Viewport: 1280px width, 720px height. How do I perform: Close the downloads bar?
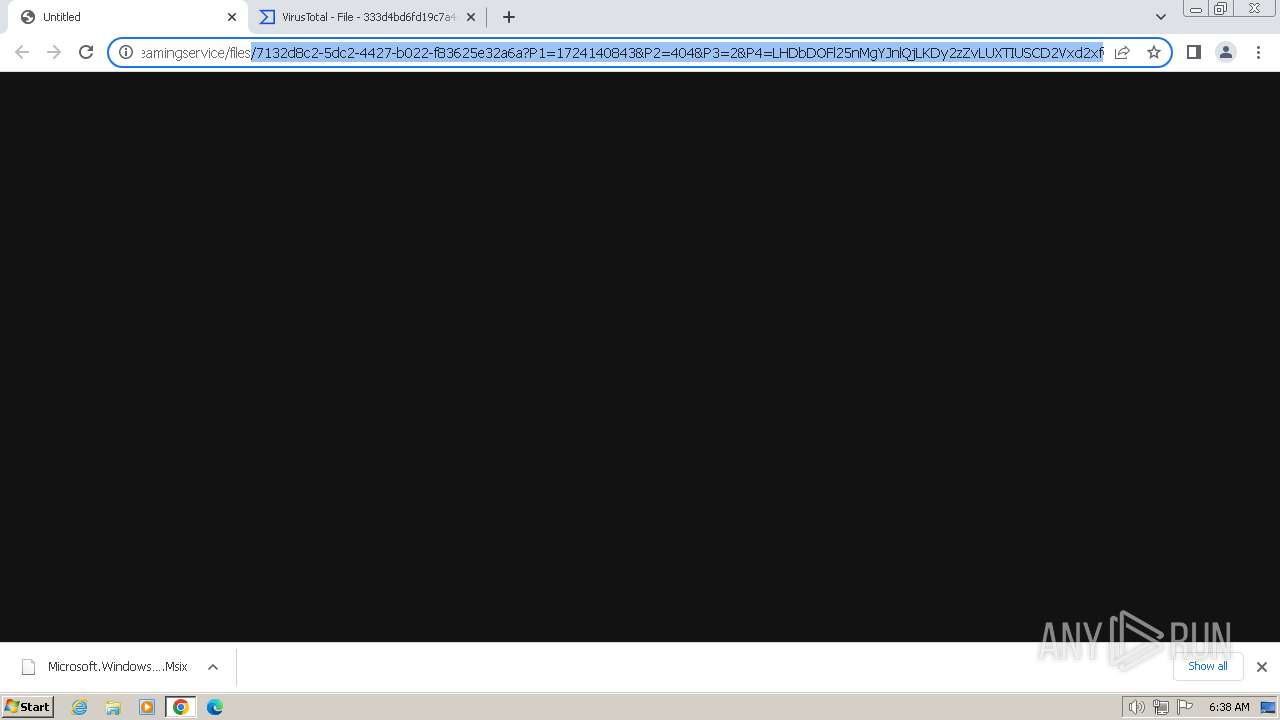click(x=1262, y=667)
